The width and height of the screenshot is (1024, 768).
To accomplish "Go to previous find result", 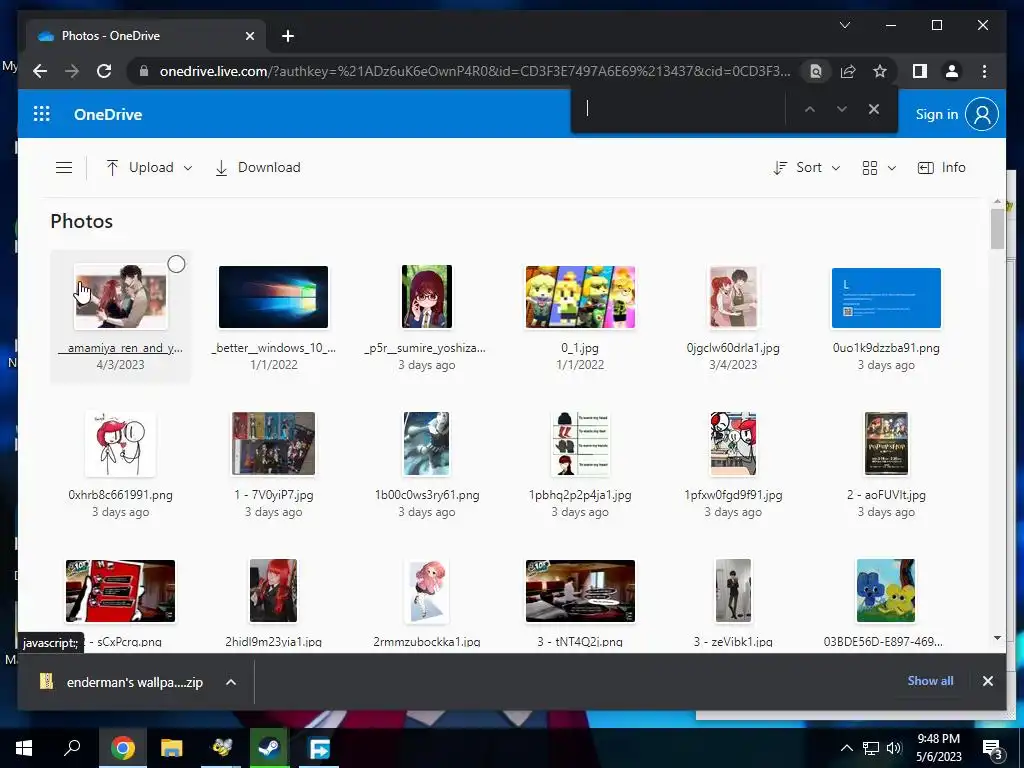I will click(x=810, y=109).
